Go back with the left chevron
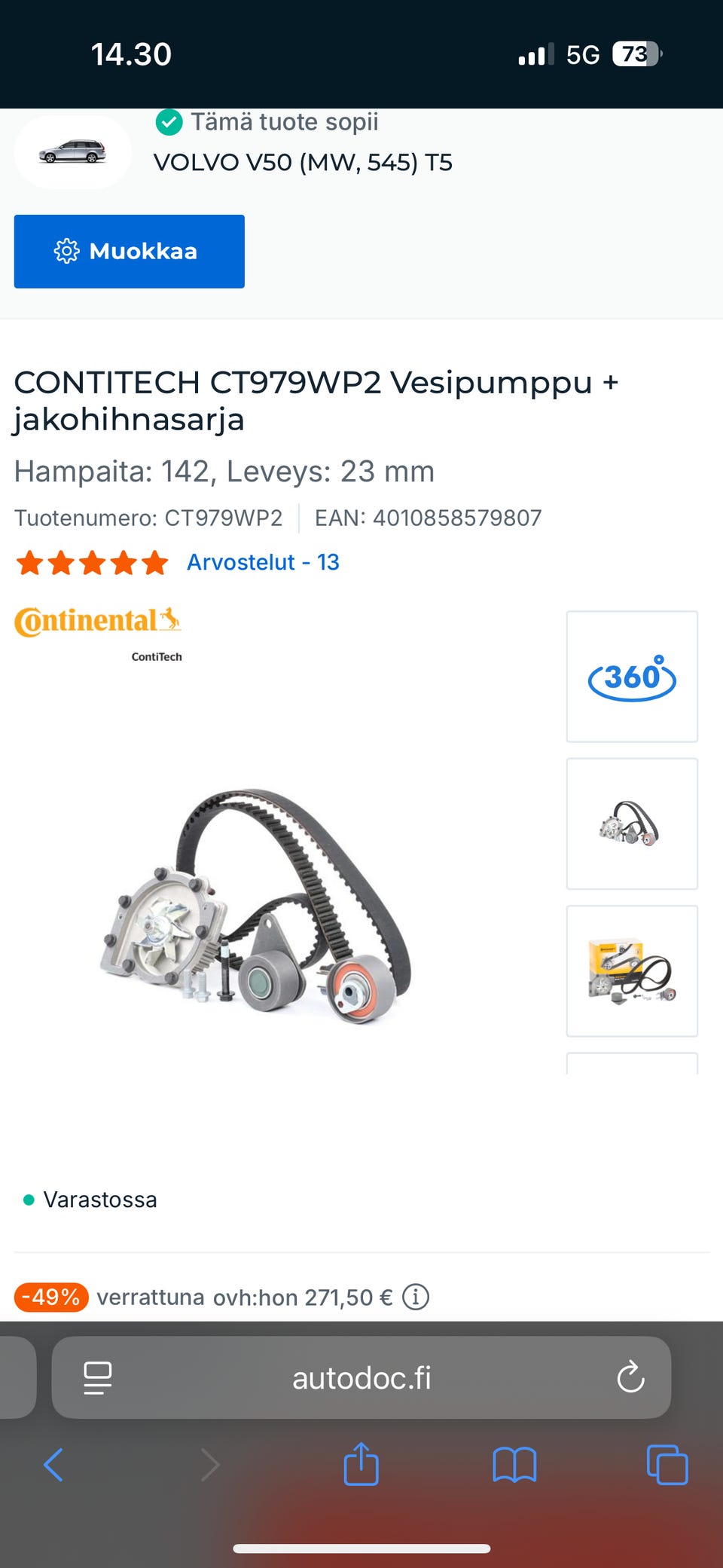The height and width of the screenshot is (1568, 723). pyautogui.click(x=53, y=1465)
